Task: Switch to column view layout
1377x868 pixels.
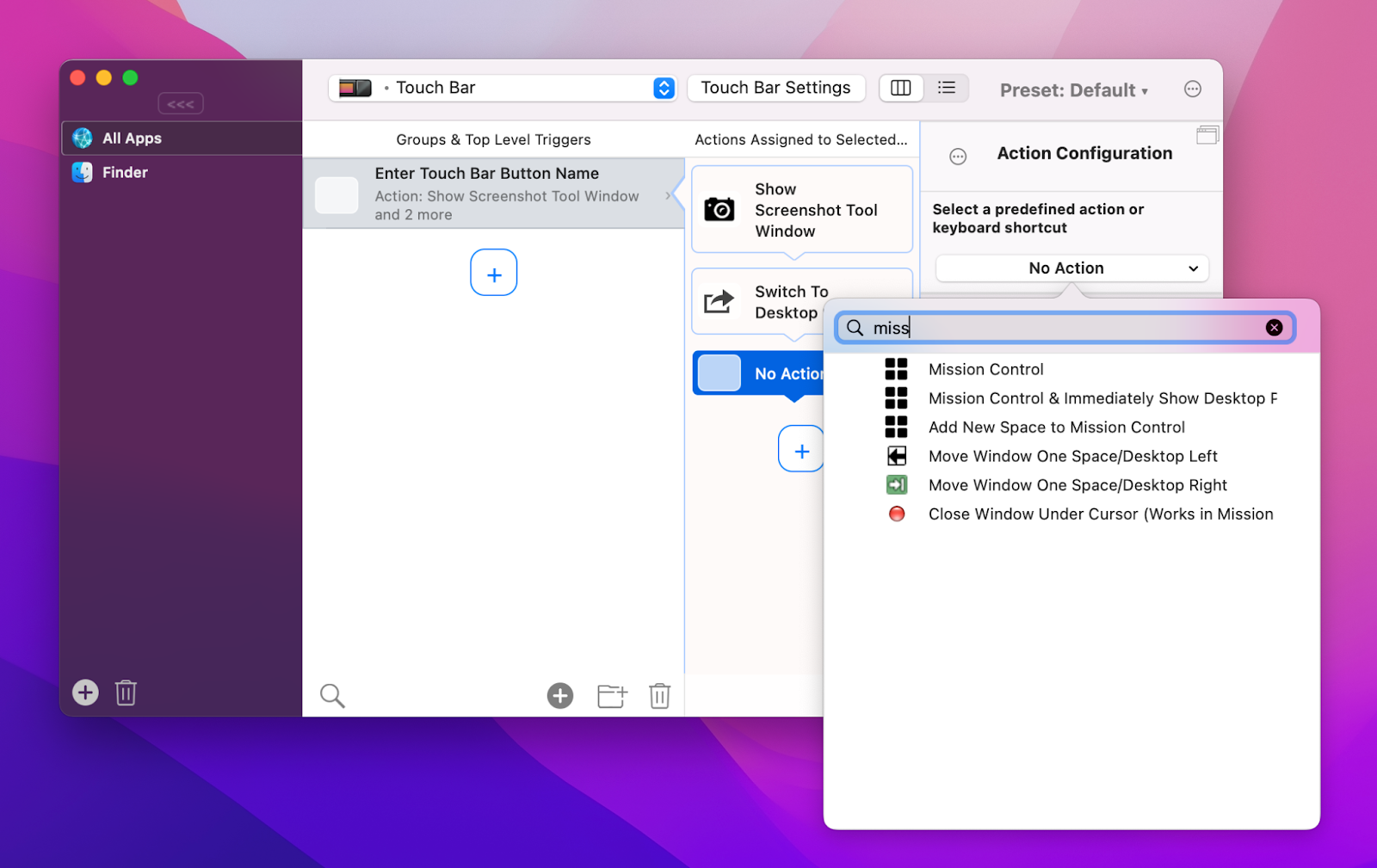Action: 901,88
